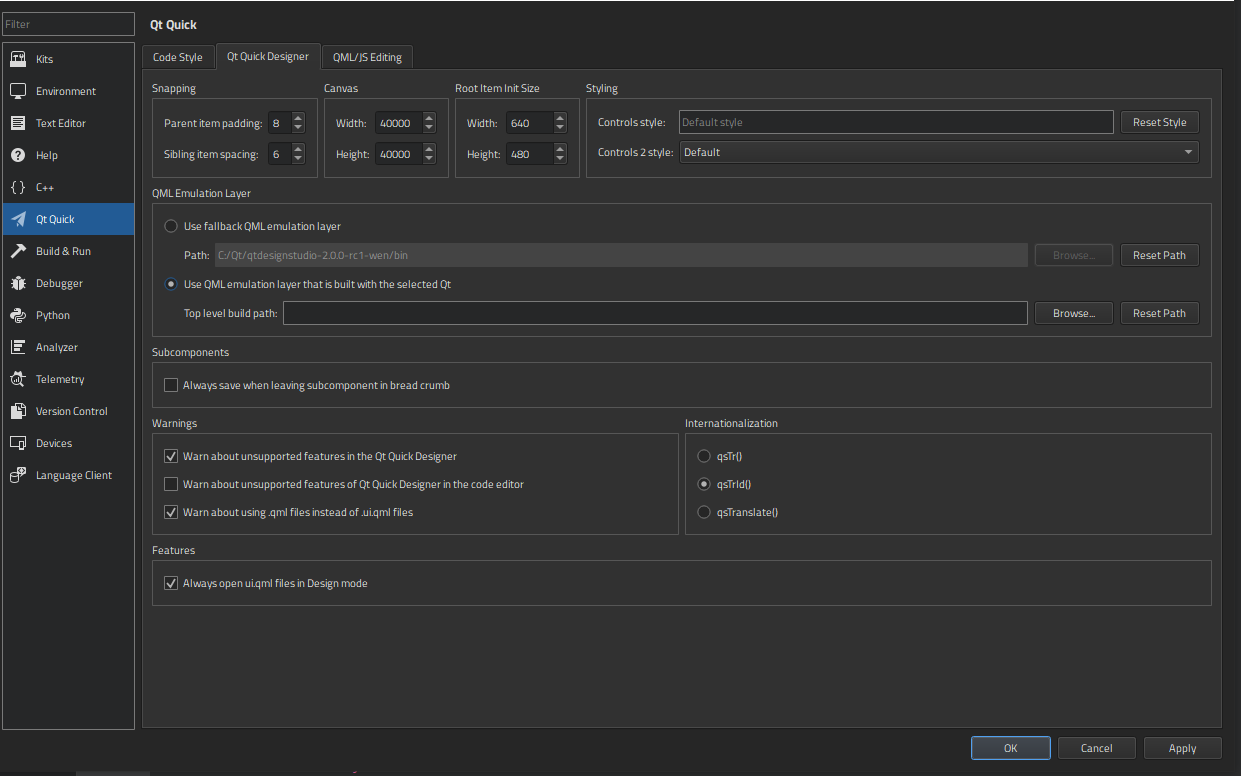Open the Kits settings icon
The image size is (1241, 776).
pos(18,59)
